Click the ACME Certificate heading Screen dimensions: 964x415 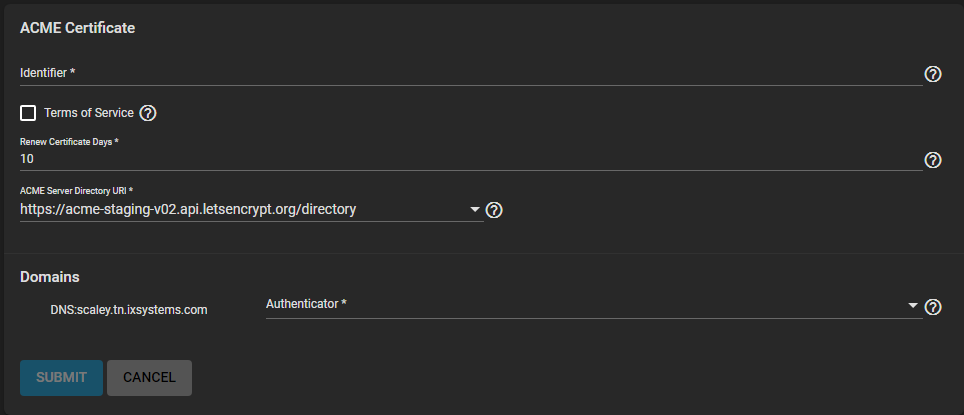coord(77,28)
